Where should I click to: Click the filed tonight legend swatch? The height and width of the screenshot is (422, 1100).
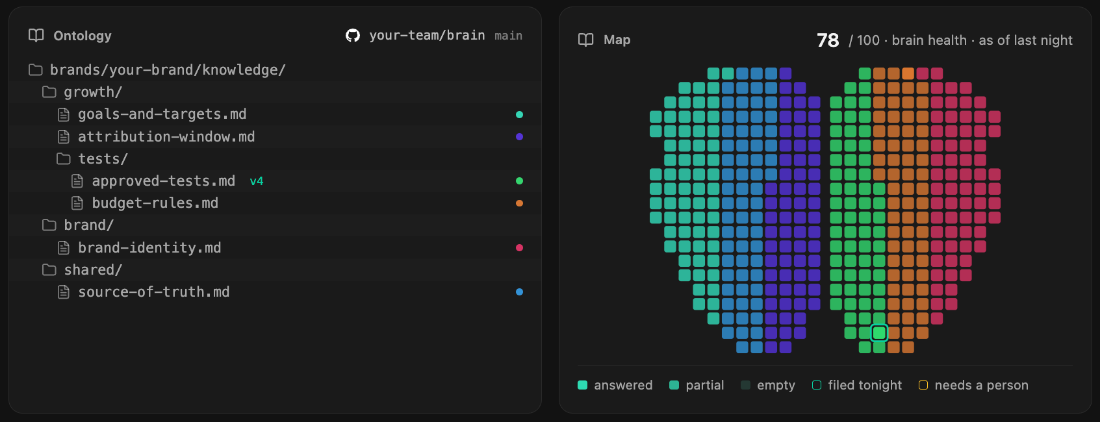pyautogui.click(x=816, y=385)
